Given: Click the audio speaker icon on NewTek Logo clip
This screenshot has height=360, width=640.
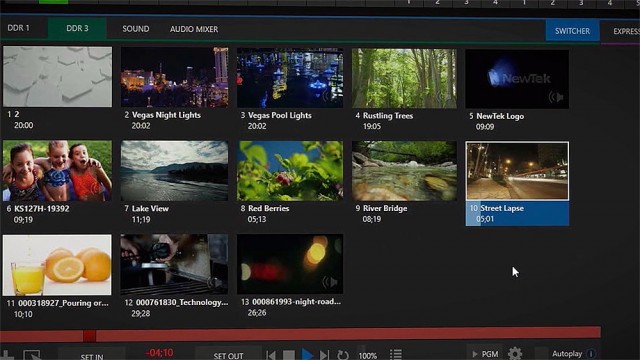Looking at the screenshot, I should (556, 97).
